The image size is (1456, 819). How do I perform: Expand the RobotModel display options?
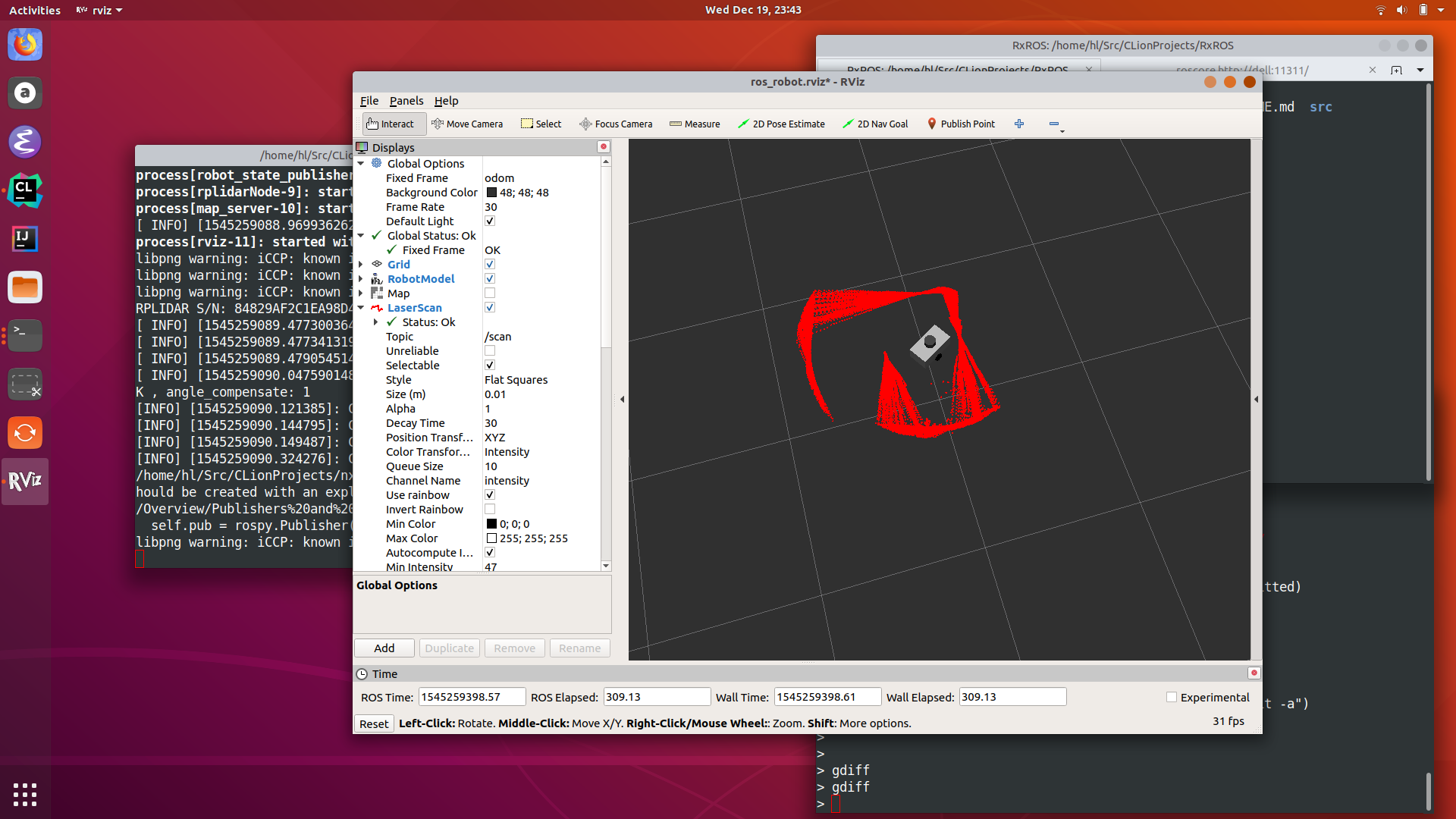click(x=363, y=278)
